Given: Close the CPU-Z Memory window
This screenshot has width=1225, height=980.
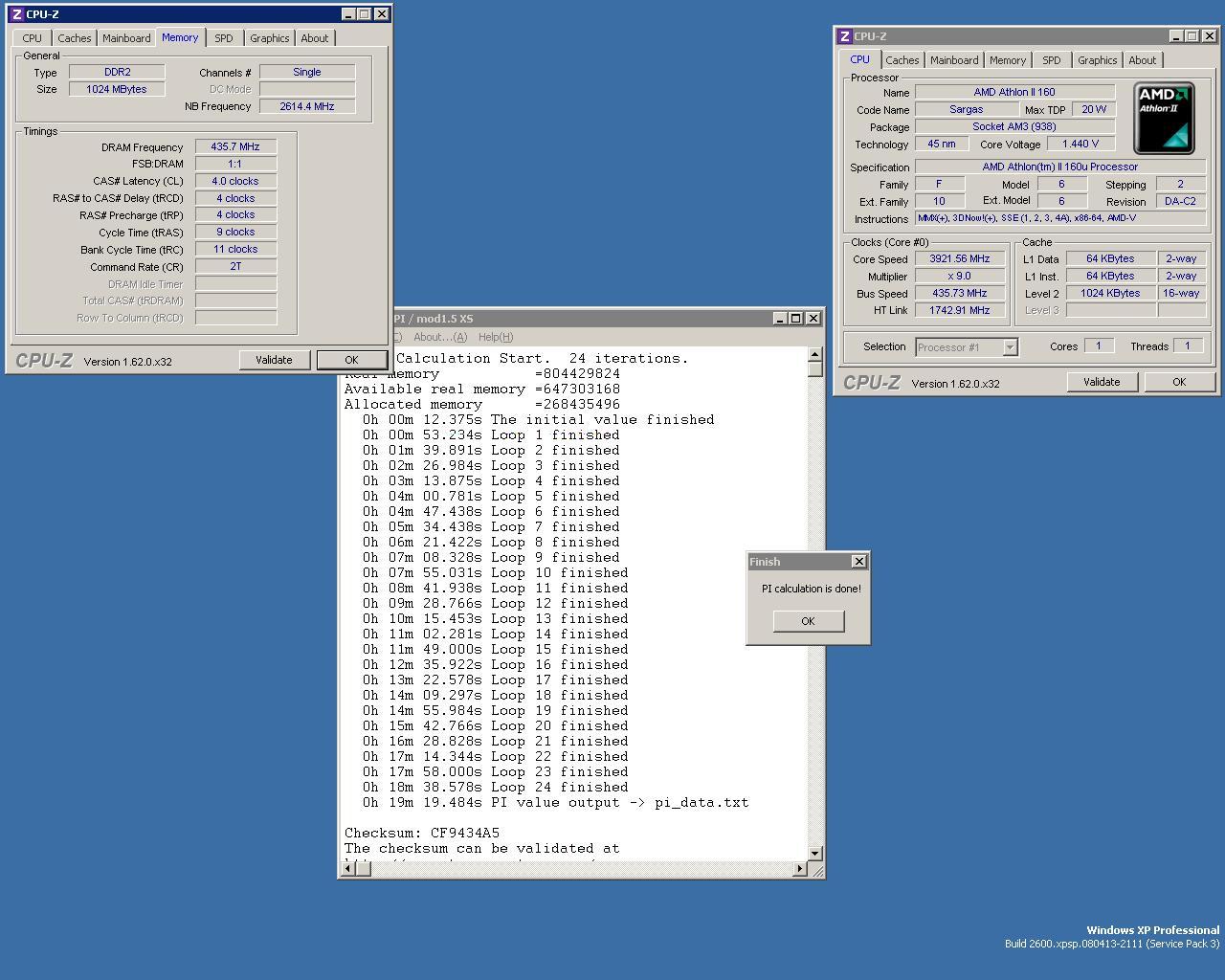Looking at the screenshot, I should point(381,14).
